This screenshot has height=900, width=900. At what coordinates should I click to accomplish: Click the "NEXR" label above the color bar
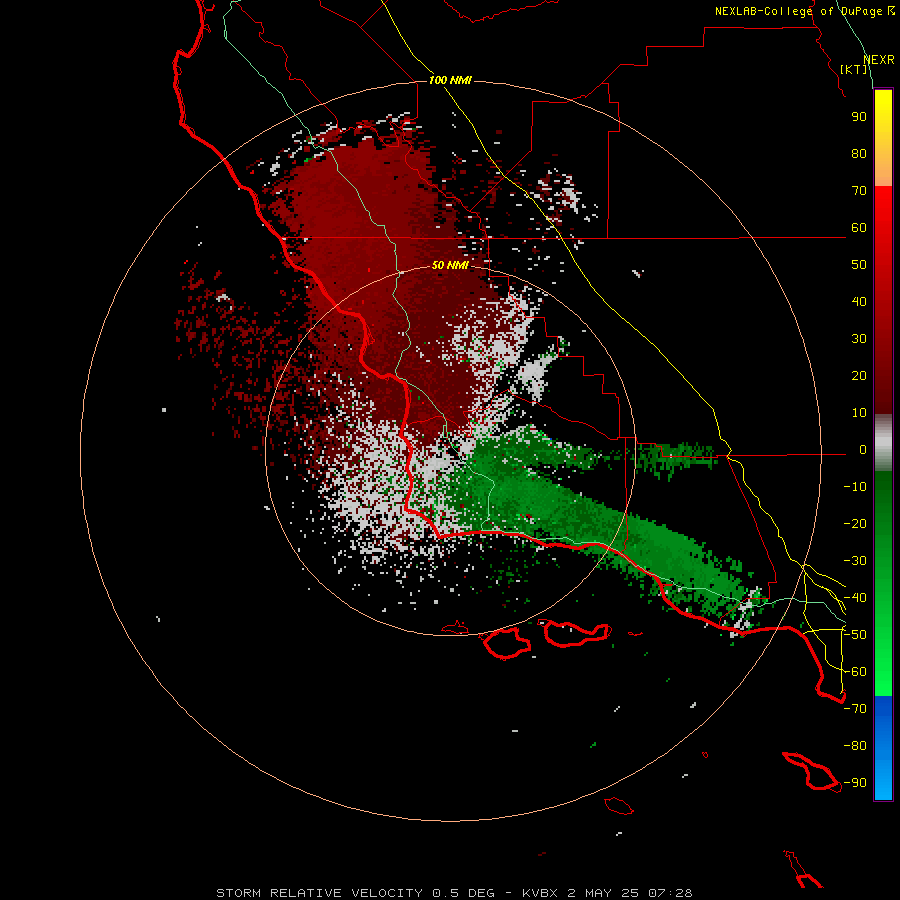[x=879, y=60]
